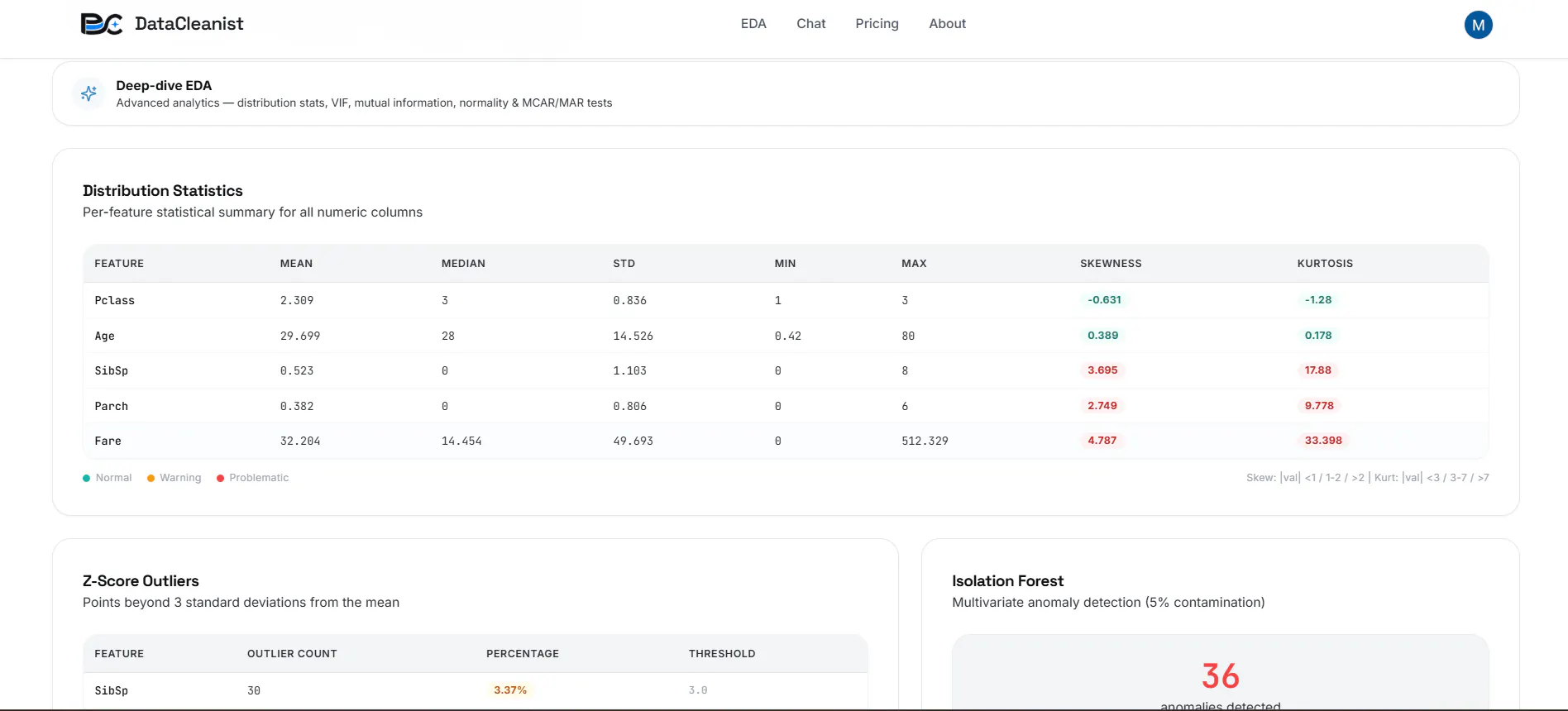Click the MAX column header
Image resolution: width=1568 pixels, height=711 pixels.
click(x=914, y=264)
